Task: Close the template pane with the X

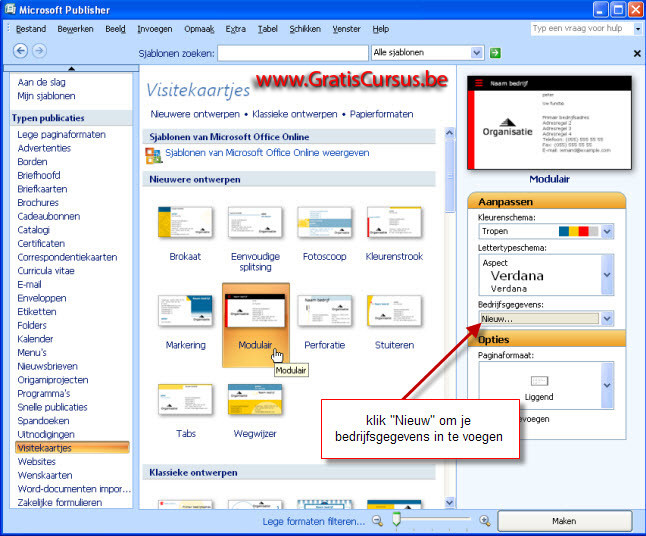Action: [637, 53]
